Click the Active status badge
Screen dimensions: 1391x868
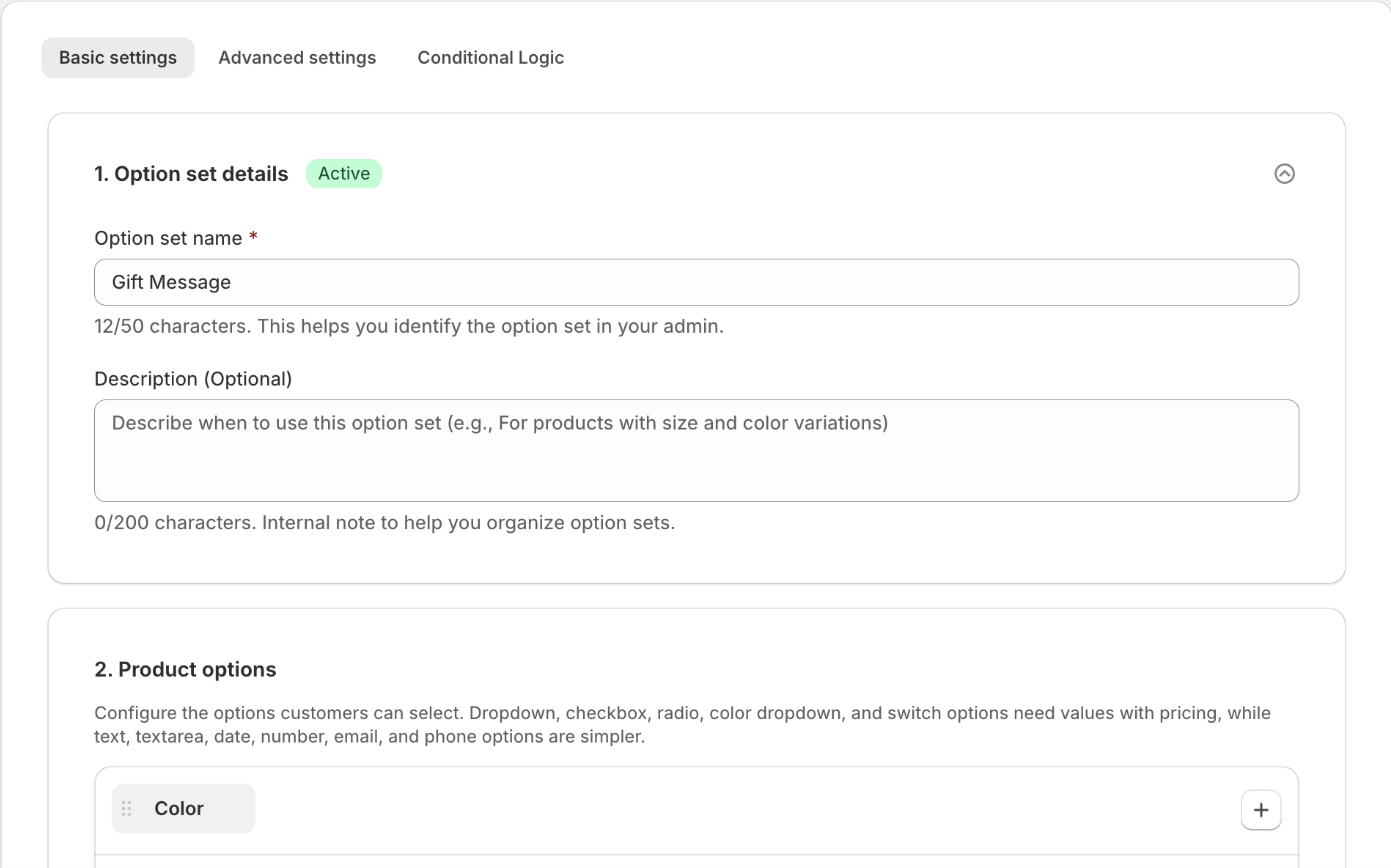[x=344, y=174]
